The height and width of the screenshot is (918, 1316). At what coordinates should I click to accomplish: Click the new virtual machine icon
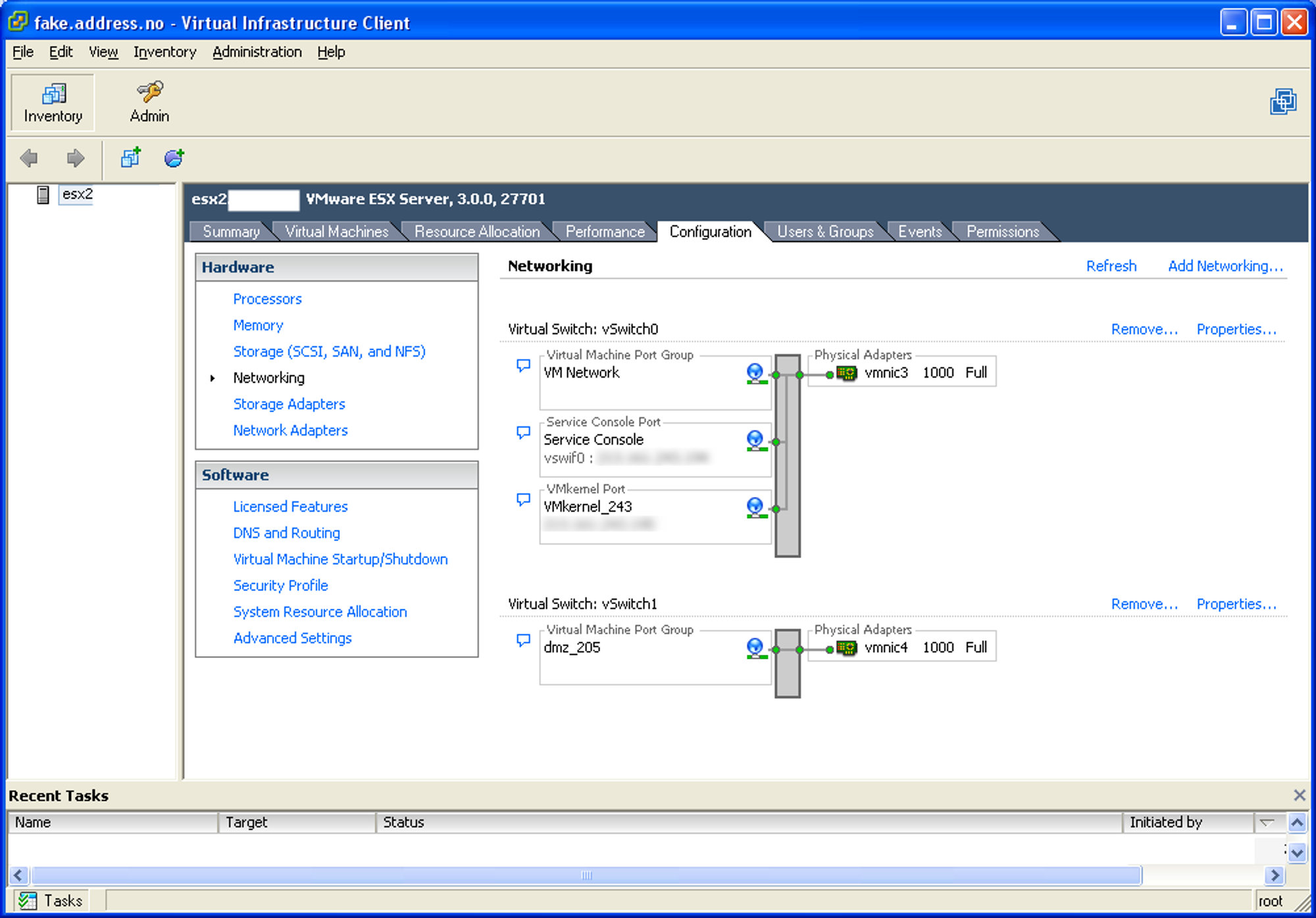click(131, 157)
